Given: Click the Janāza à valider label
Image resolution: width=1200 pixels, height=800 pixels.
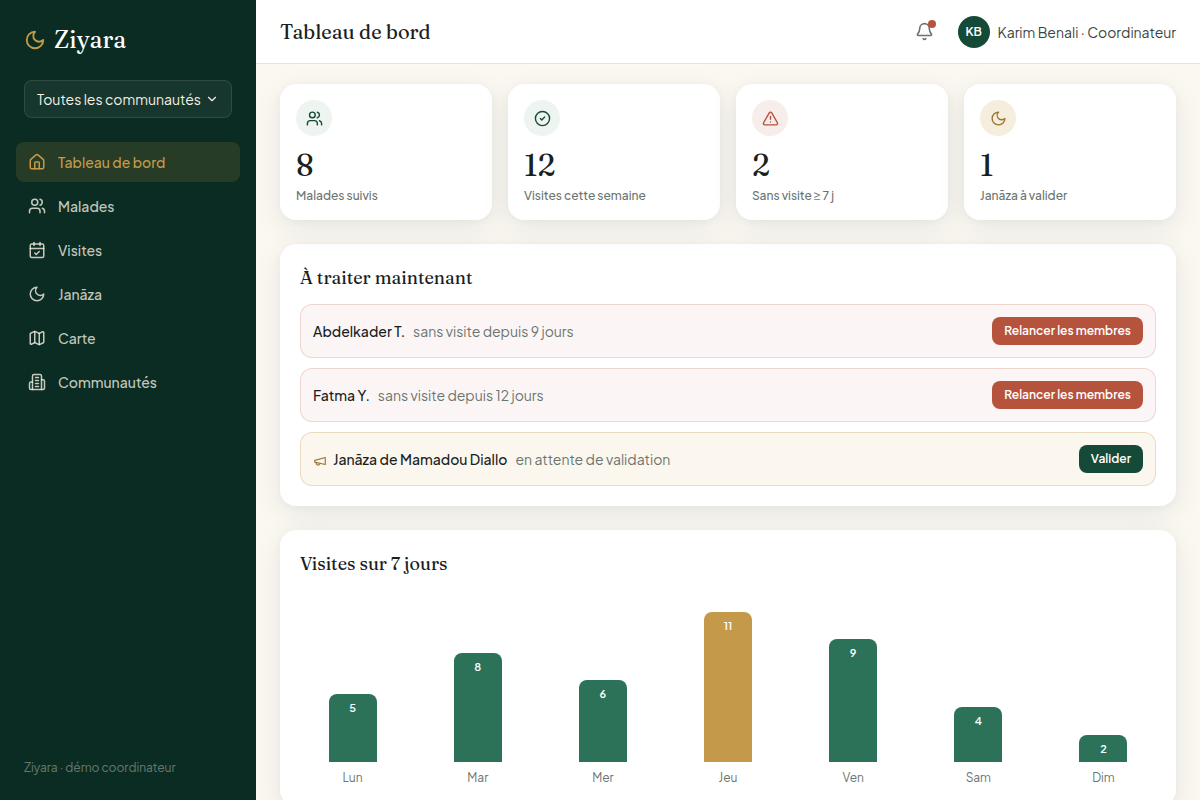Looking at the screenshot, I should tap(1024, 196).
